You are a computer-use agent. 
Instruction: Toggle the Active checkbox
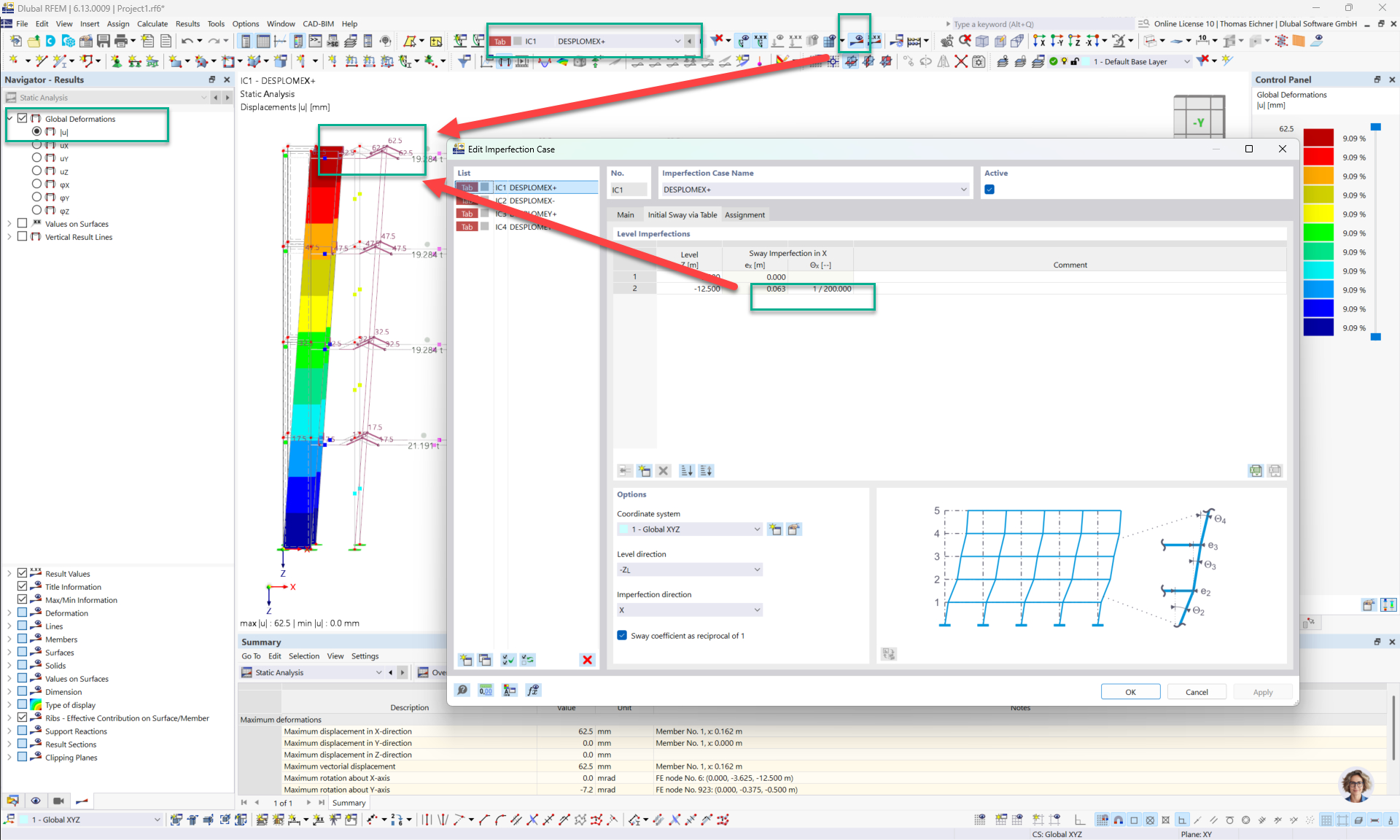[989, 190]
